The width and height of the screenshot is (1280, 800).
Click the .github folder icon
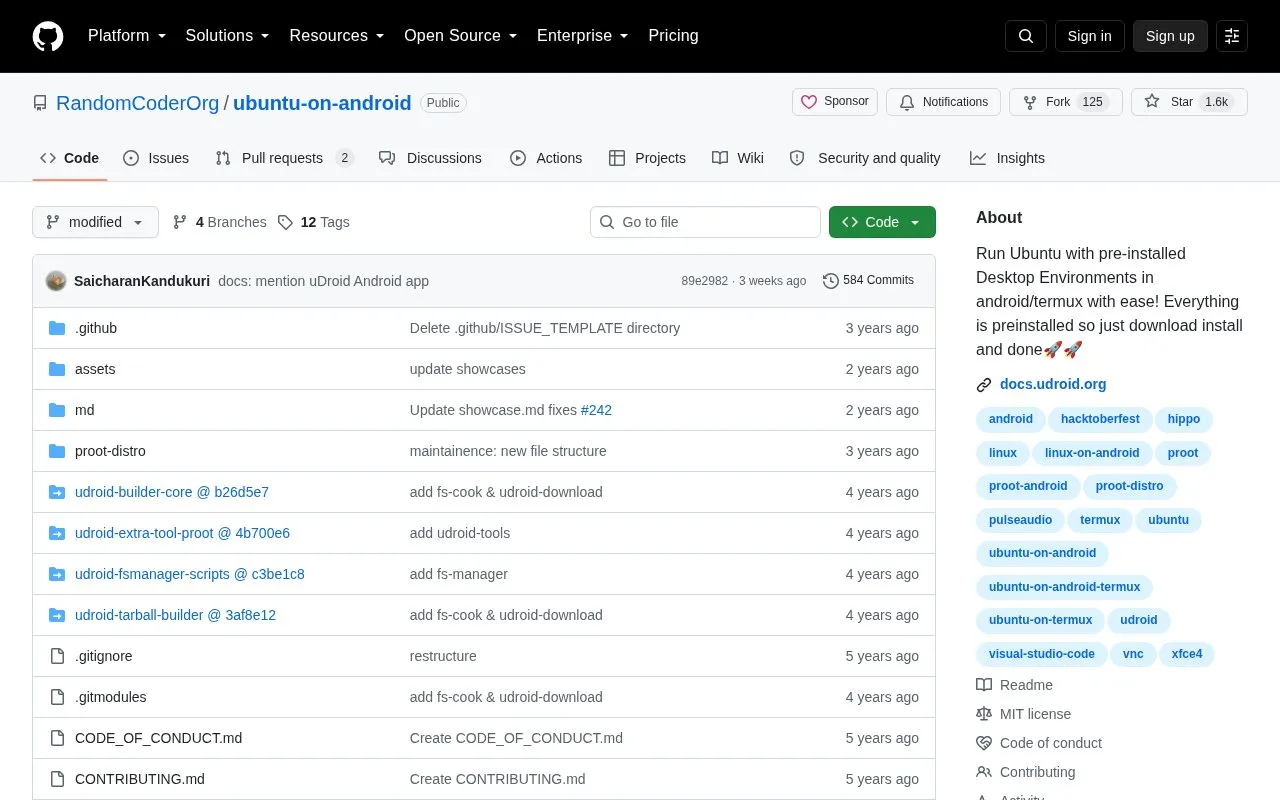(x=57, y=328)
